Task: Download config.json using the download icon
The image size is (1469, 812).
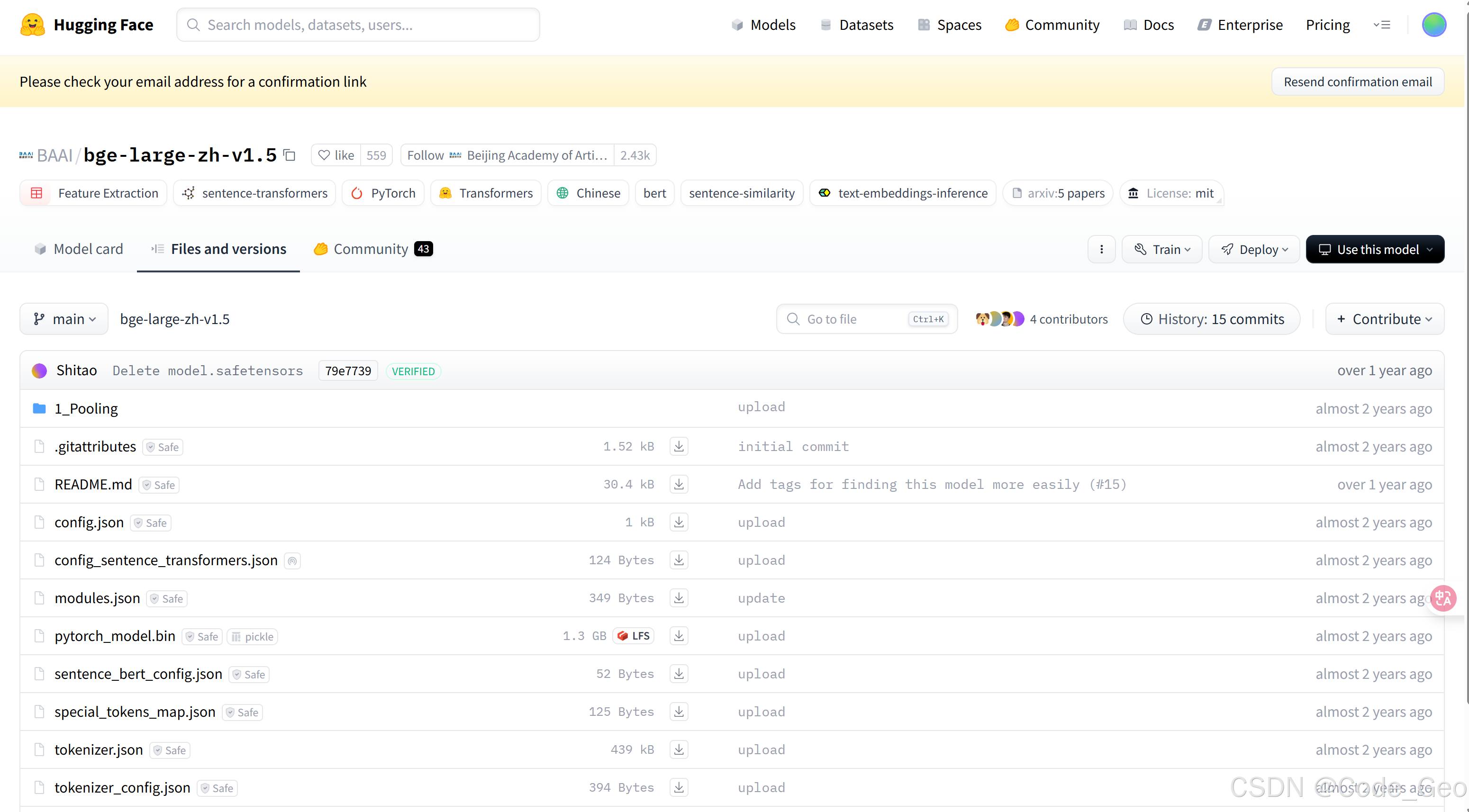Action: 679,523
